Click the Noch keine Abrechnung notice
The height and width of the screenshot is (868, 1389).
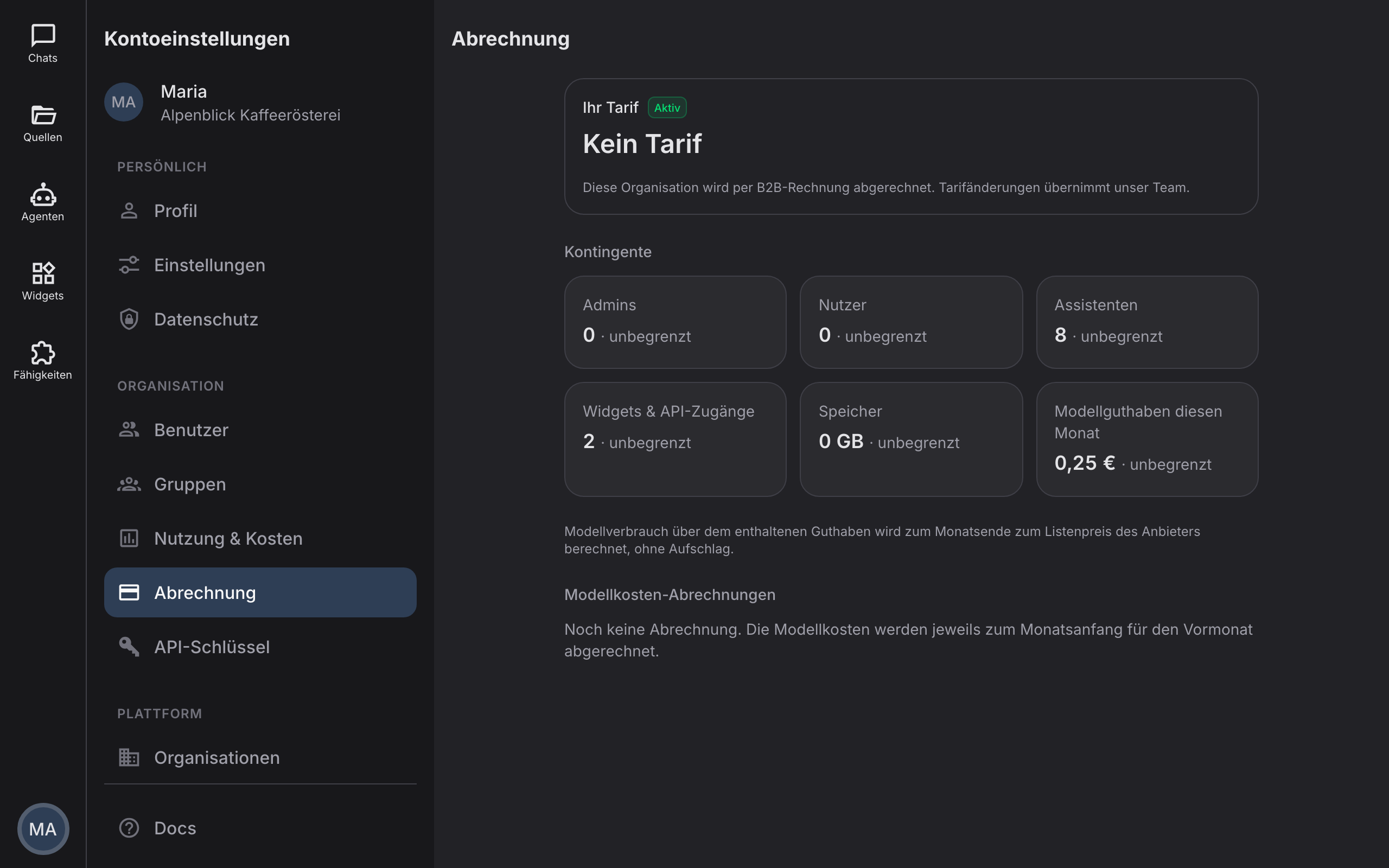[x=908, y=640]
